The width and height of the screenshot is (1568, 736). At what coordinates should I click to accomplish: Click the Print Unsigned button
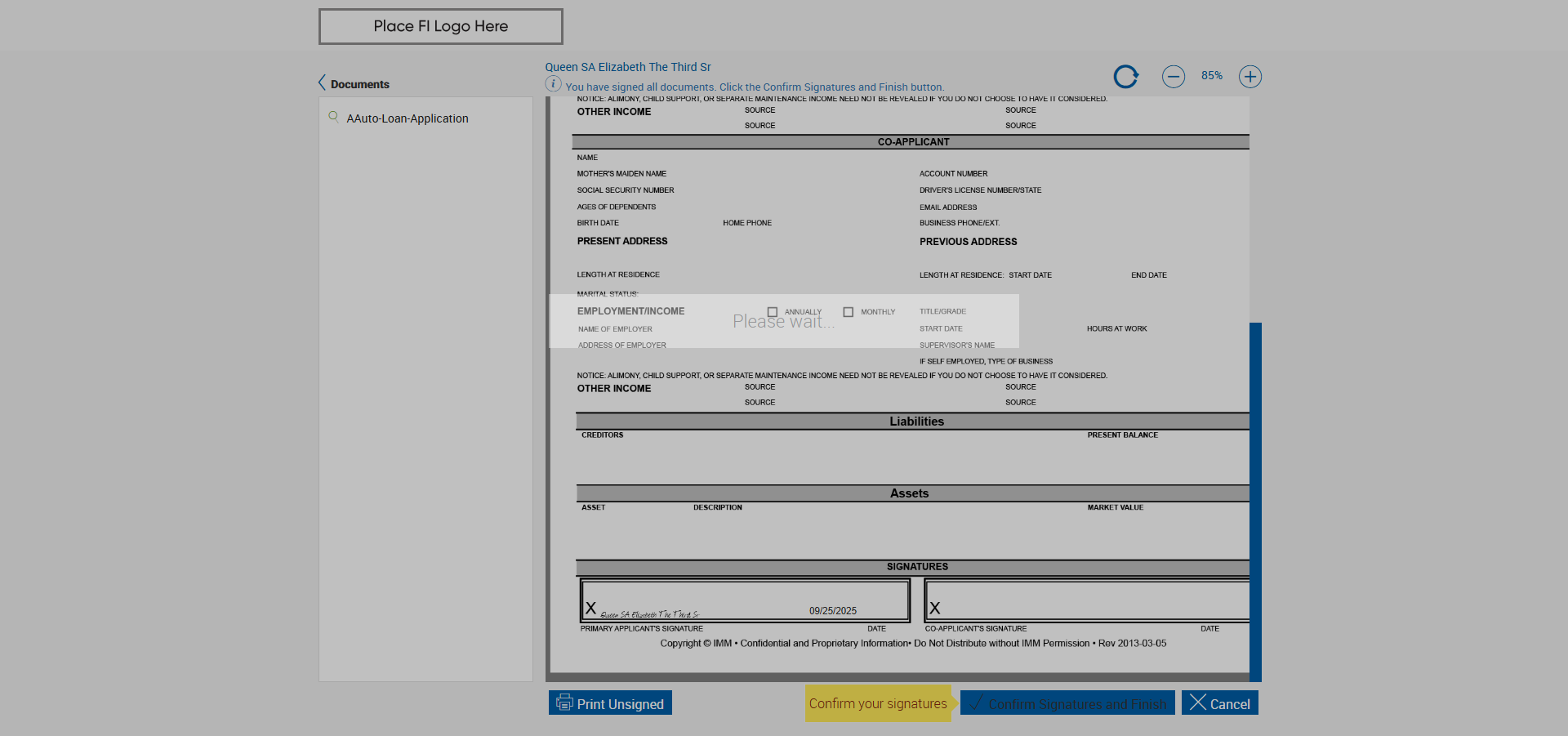[610, 703]
